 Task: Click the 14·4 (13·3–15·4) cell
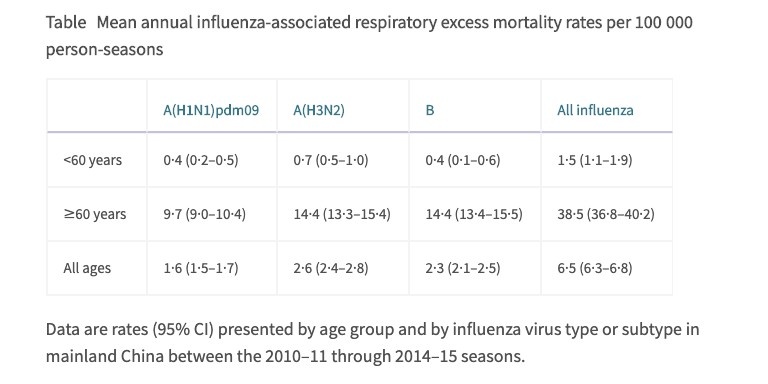point(342,214)
